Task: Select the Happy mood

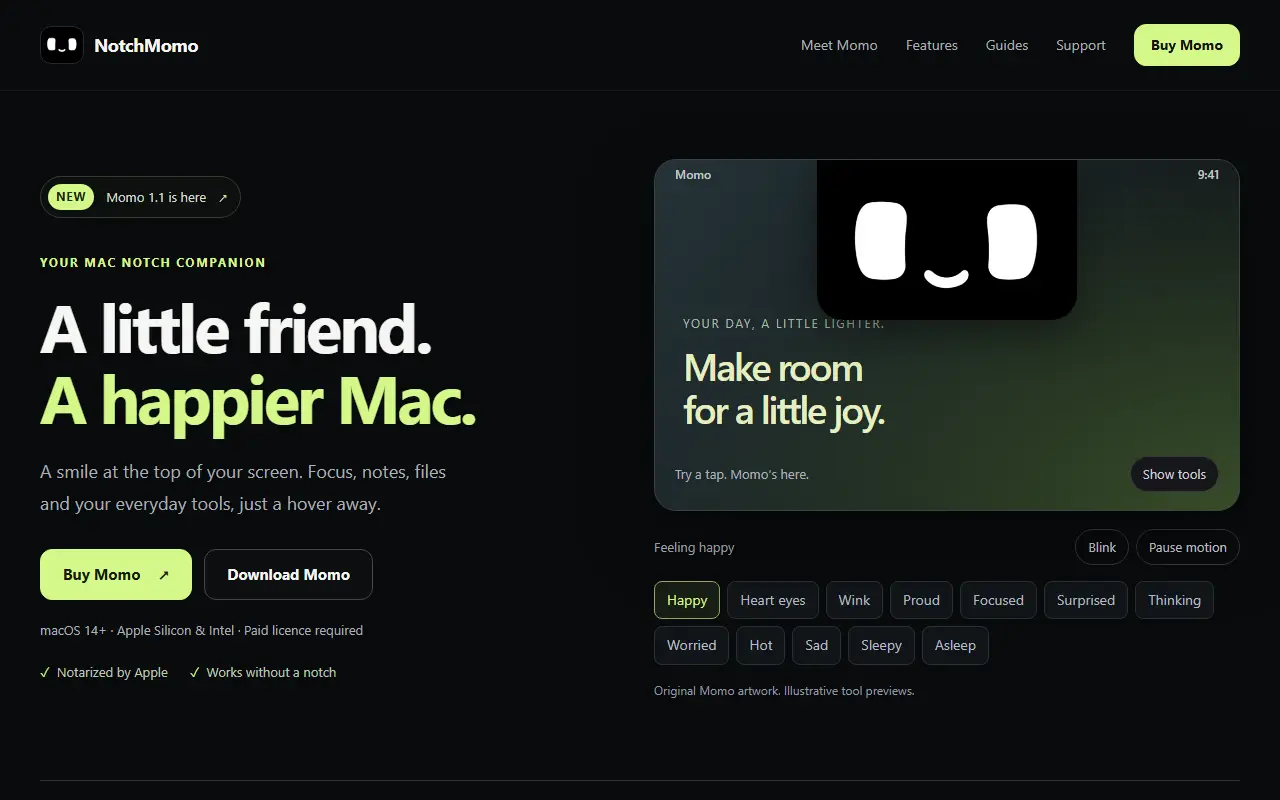Action: pyautogui.click(x=687, y=600)
